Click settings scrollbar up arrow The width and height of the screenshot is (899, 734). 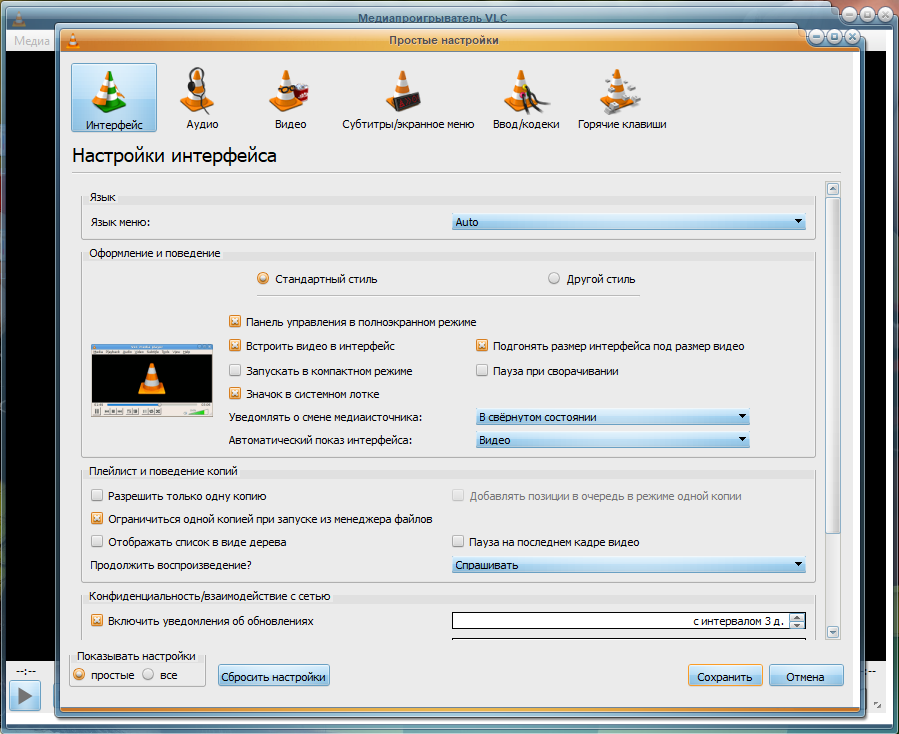(833, 189)
